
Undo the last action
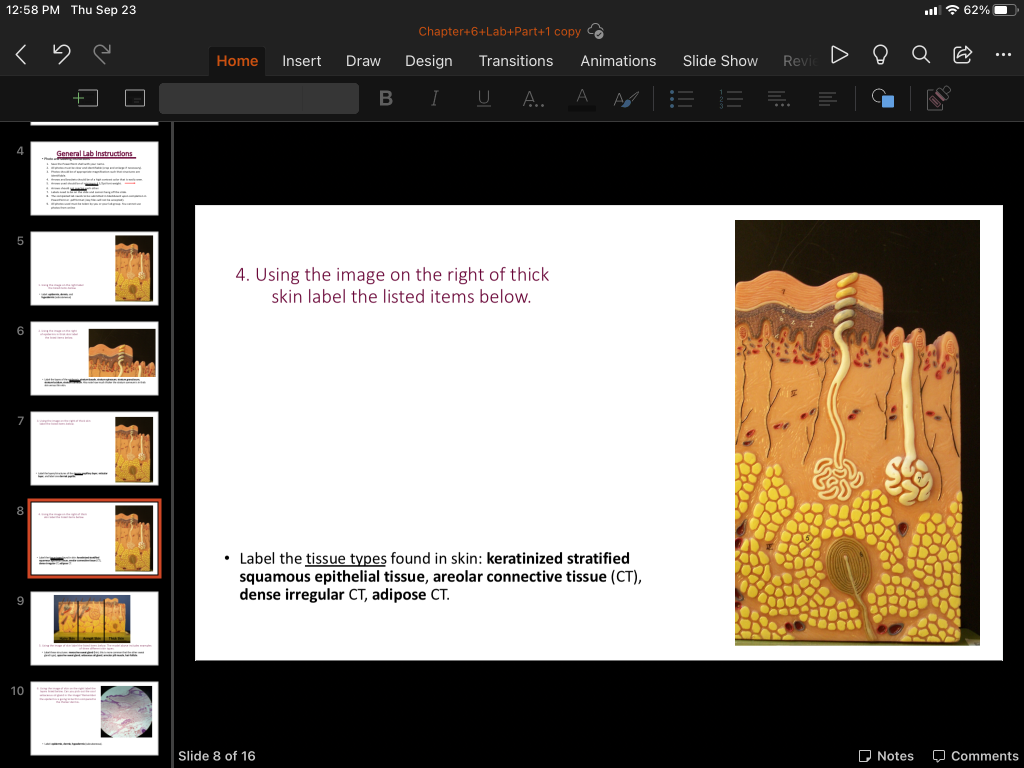(x=62, y=56)
